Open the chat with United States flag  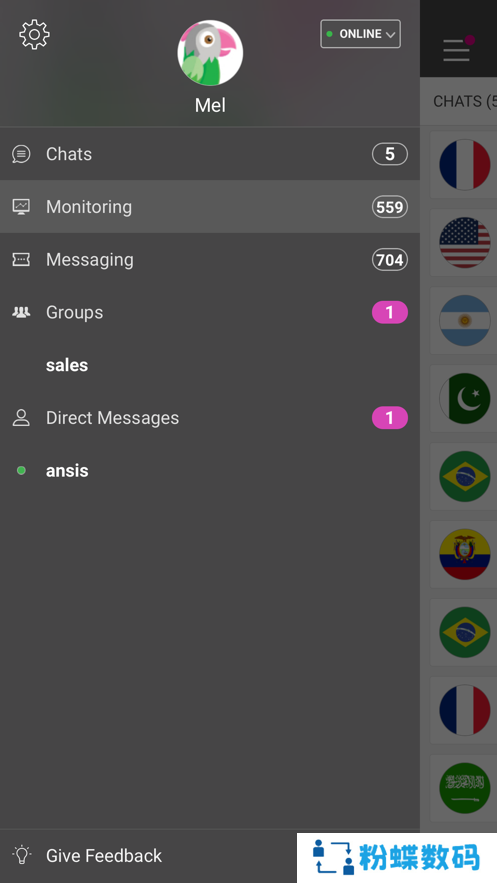pos(464,243)
